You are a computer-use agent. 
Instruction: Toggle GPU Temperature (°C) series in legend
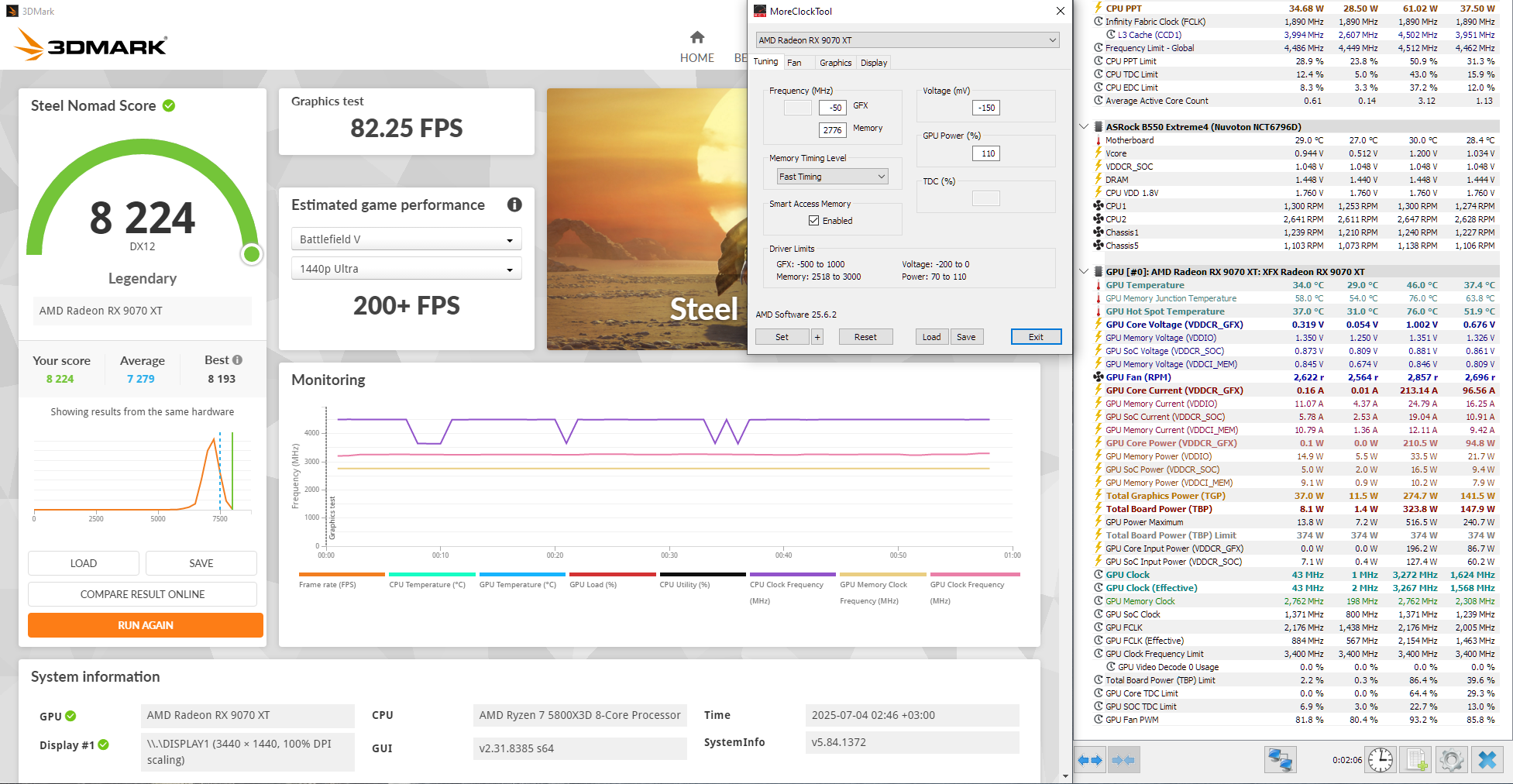click(x=522, y=581)
